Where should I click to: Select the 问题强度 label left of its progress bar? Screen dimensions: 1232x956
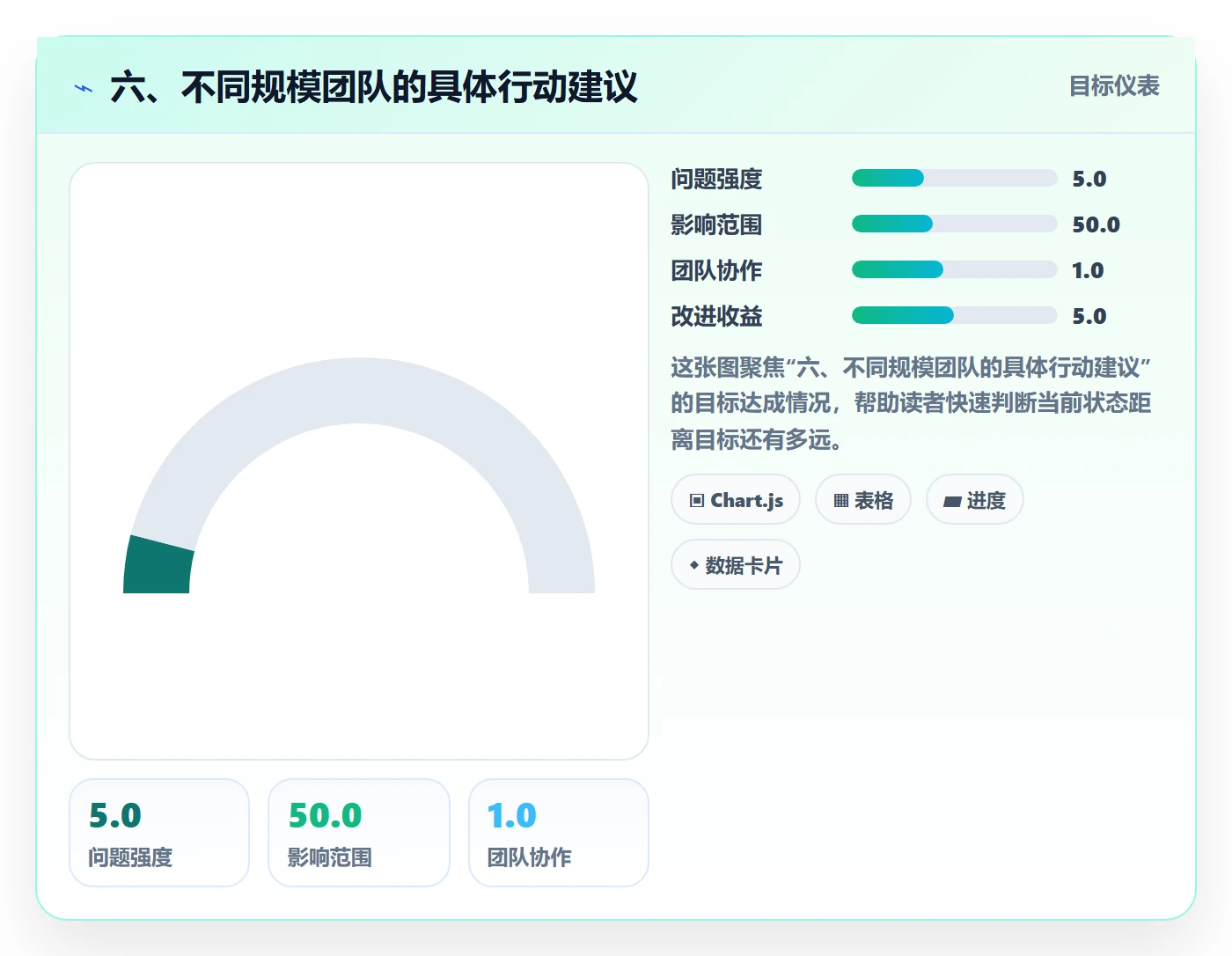click(716, 179)
